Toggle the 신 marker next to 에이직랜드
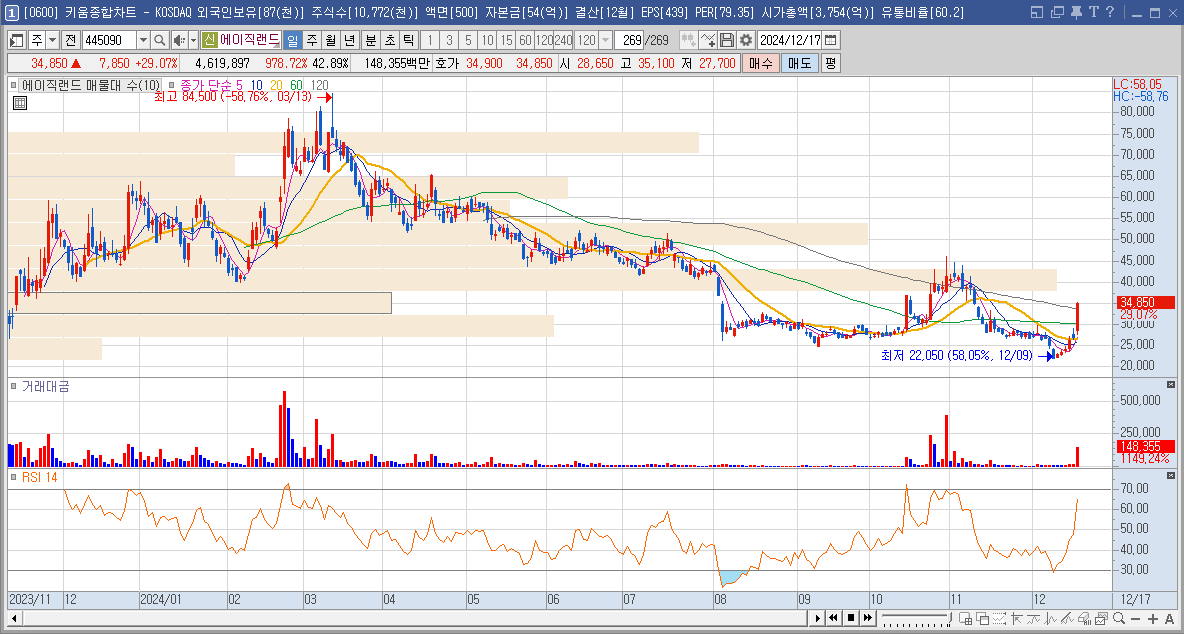Viewport: 1184px width, 634px height. pos(209,40)
